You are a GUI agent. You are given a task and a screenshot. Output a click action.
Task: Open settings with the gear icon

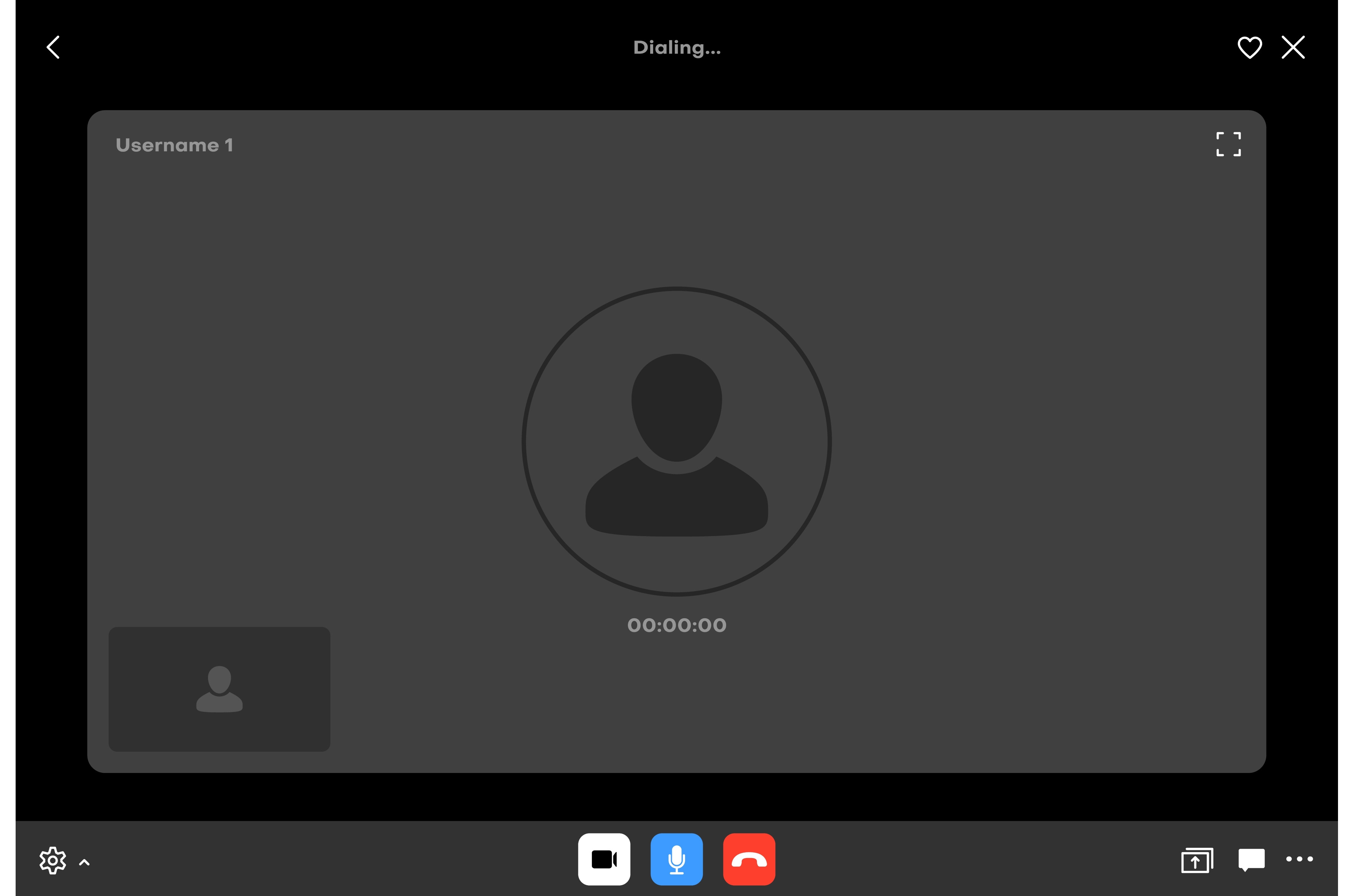coord(52,860)
